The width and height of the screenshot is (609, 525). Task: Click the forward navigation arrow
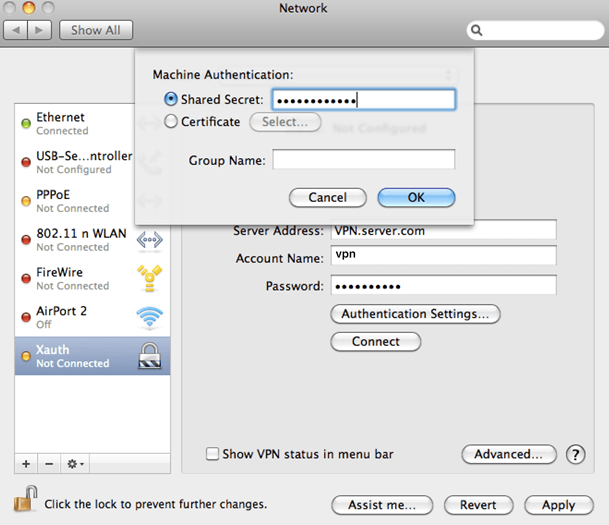39,30
